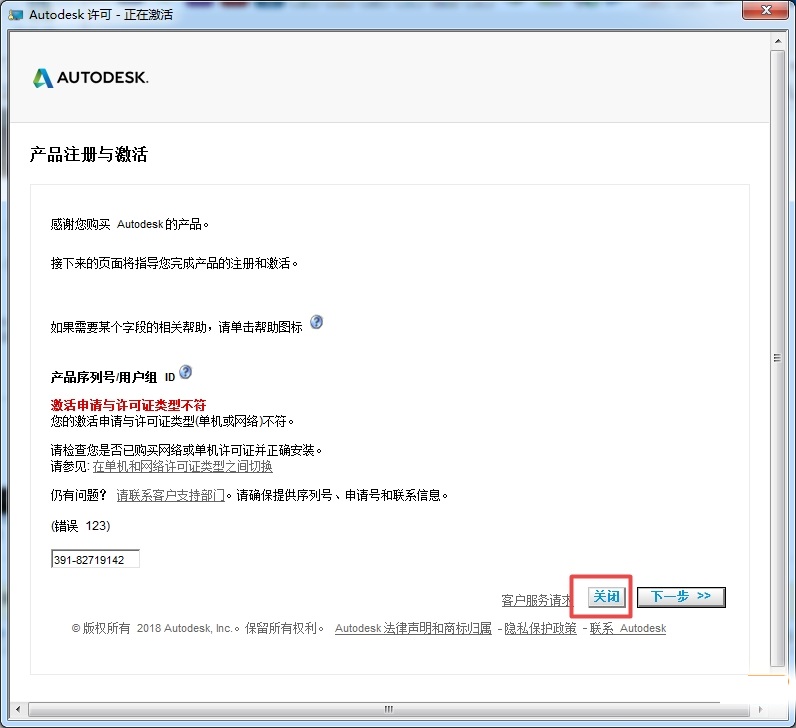This screenshot has width=796, height=728.
Task: Close the Autodesk 许可 window with X
Action: 766,10
